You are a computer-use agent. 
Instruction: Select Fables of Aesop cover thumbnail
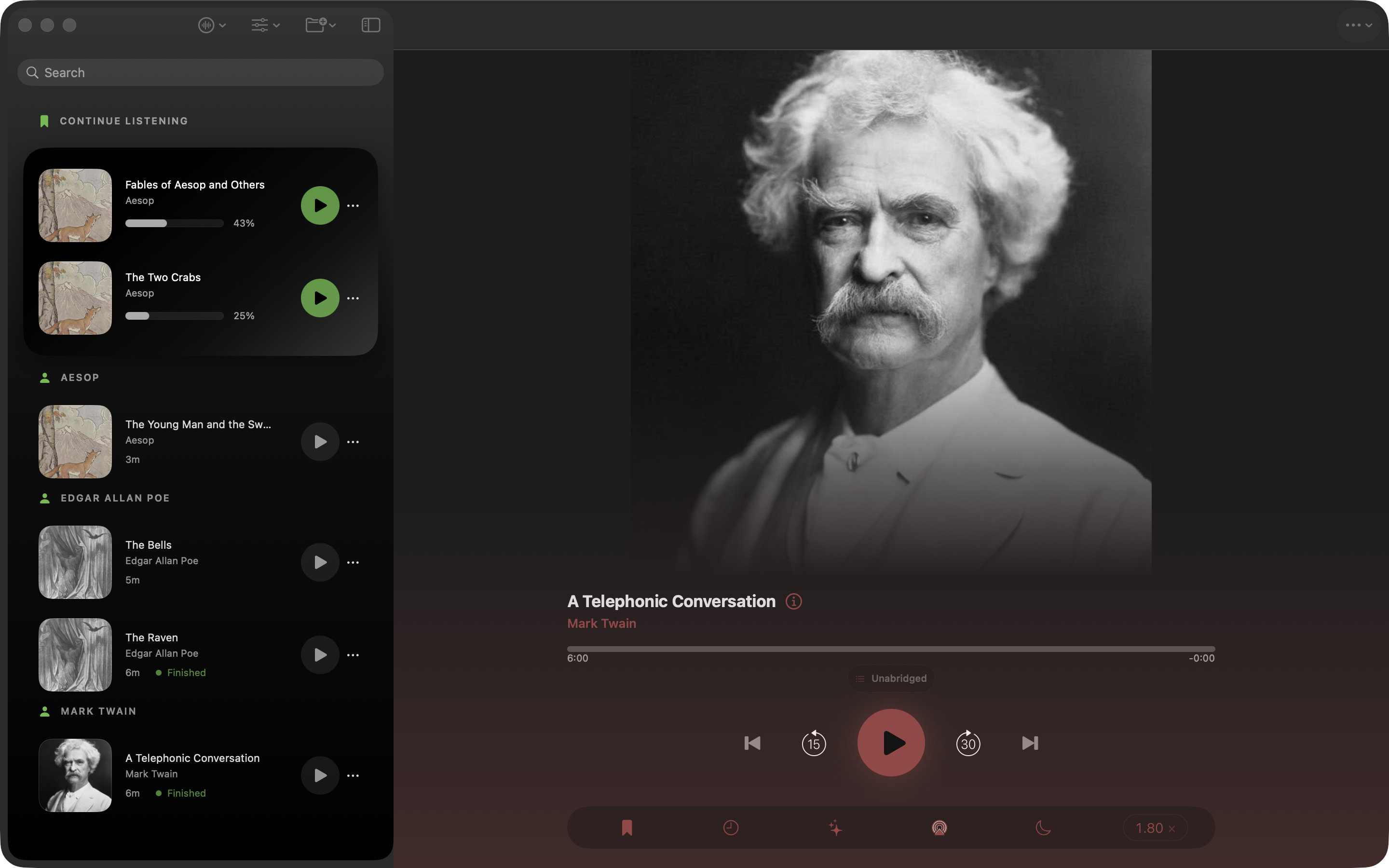coord(75,205)
